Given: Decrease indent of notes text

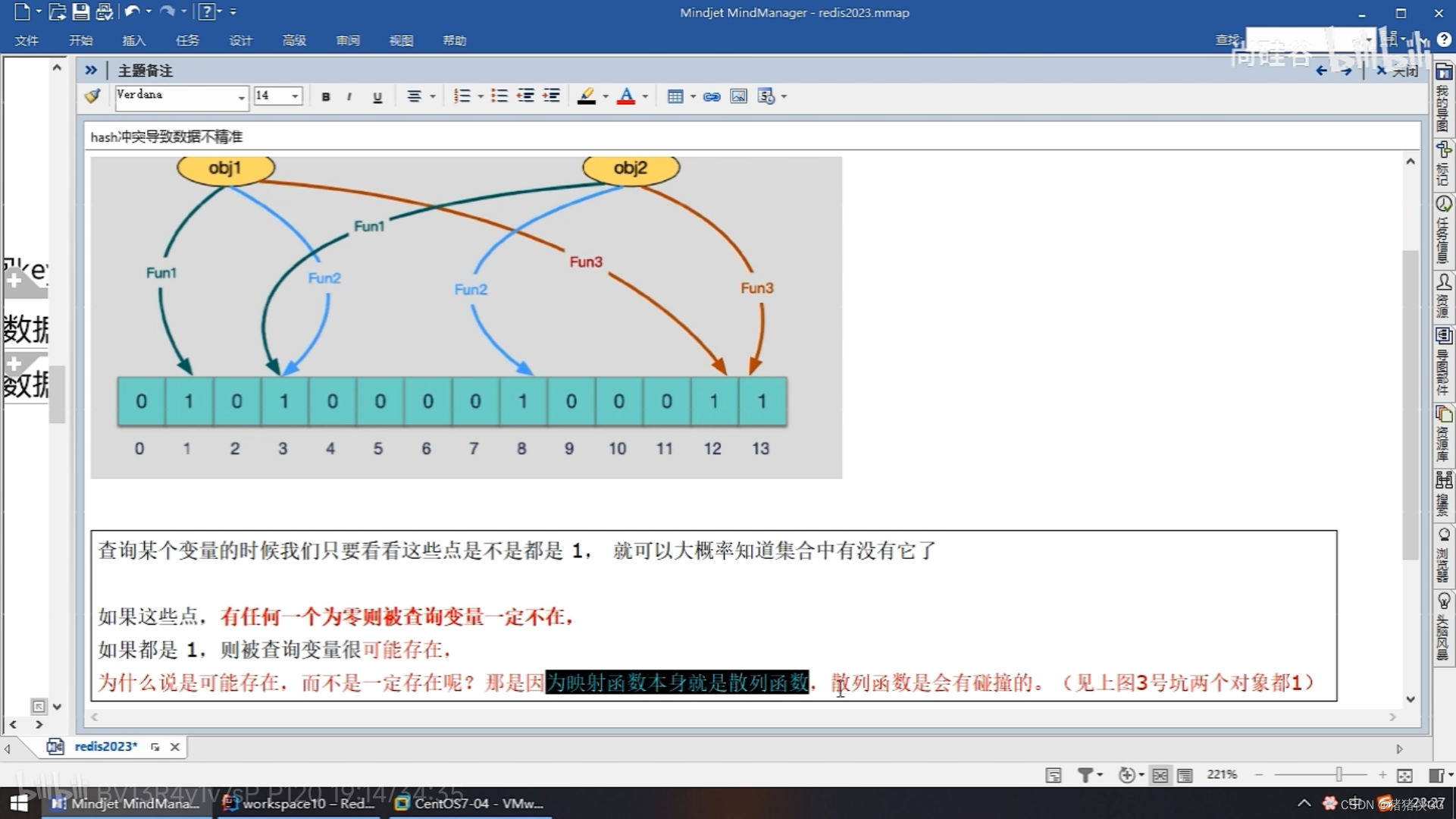Looking at the screenshot, I should pyautogui.click(x=526, y=96).
